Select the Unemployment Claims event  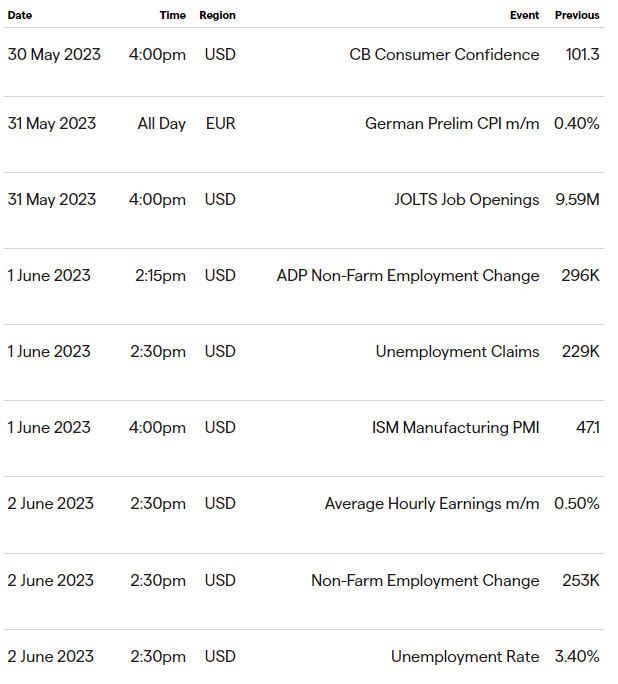click(x=457, y=352)
